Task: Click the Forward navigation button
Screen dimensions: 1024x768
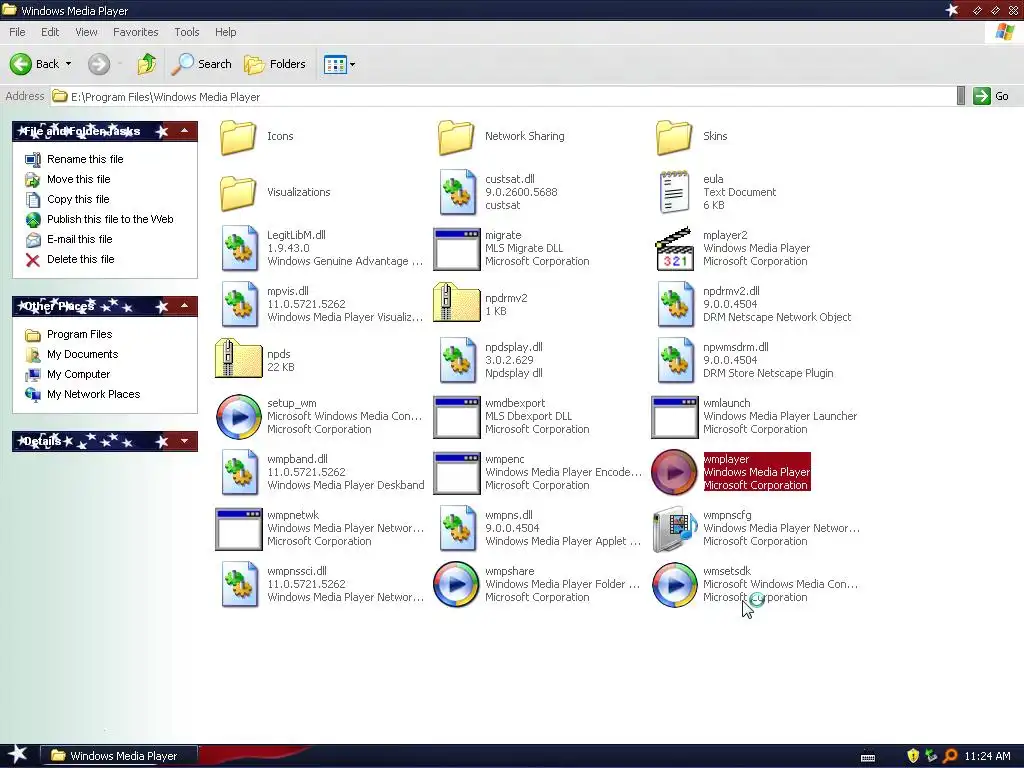Action: [x=99, y=64]
